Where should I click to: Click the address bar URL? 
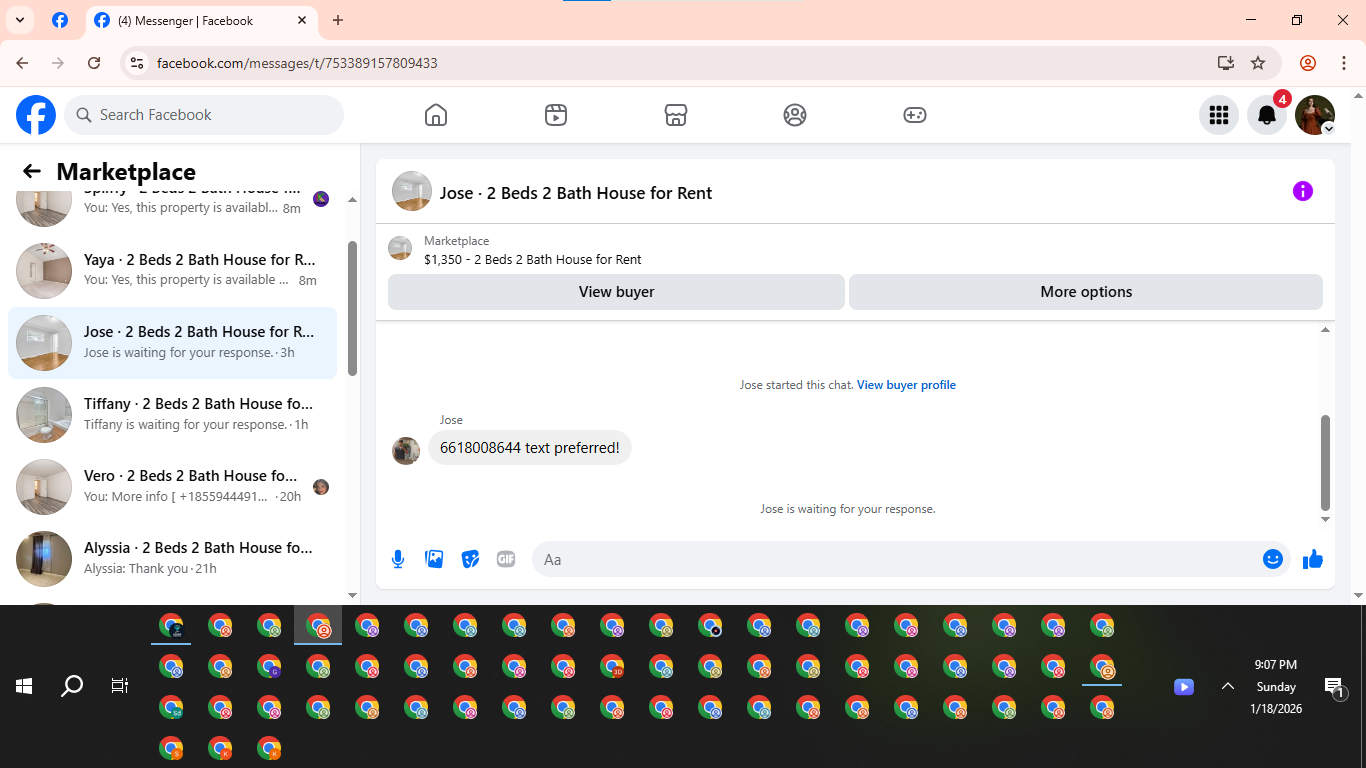(x=297, y=63)
